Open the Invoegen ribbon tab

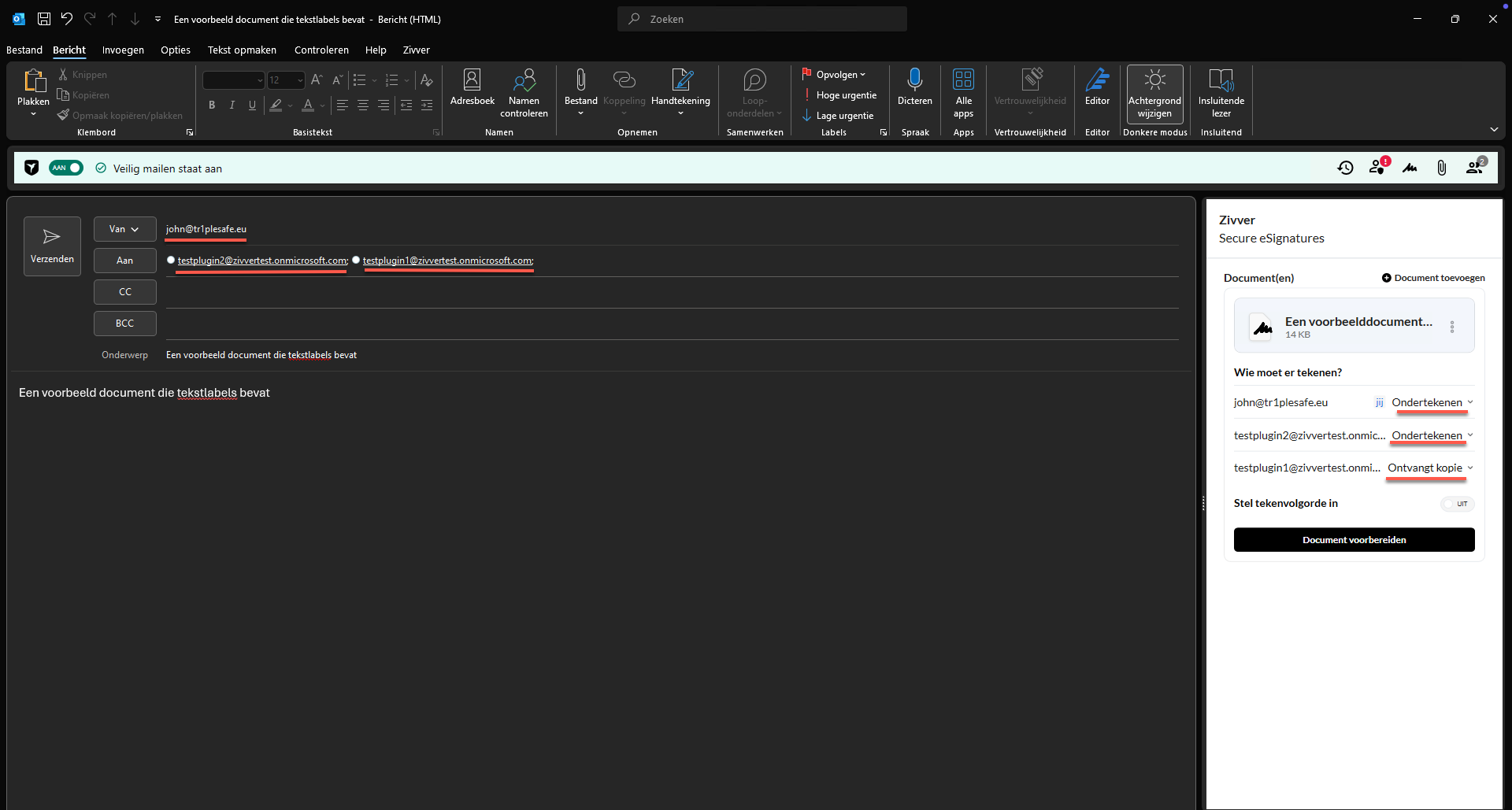coord(123,50)
